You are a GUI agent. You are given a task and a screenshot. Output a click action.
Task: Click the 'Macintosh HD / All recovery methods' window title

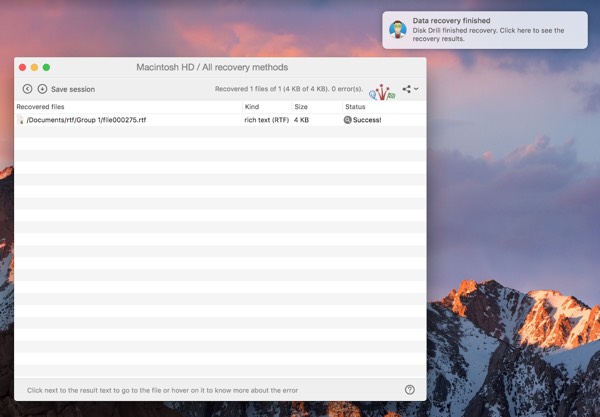coord(212,67)
